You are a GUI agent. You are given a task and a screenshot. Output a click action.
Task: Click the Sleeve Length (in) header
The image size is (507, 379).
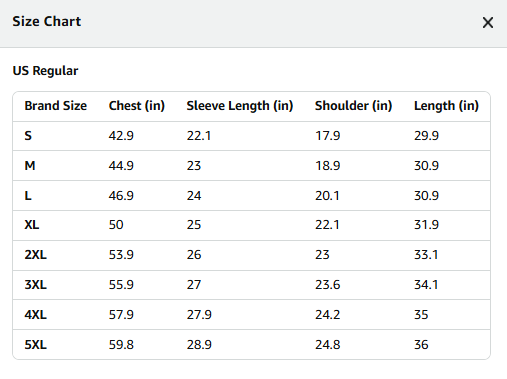(x=240, y=106)
